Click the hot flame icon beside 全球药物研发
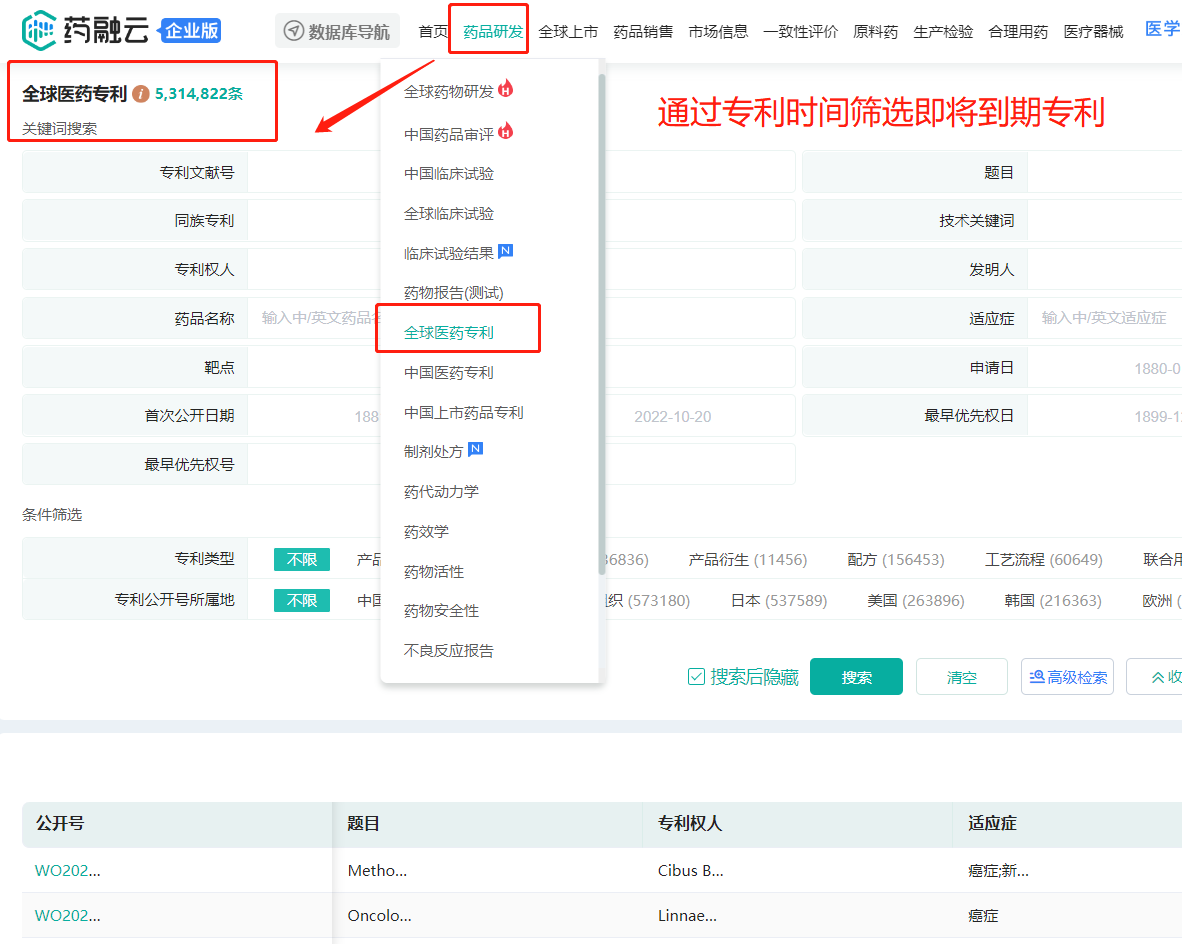 (x=506, y=90)
